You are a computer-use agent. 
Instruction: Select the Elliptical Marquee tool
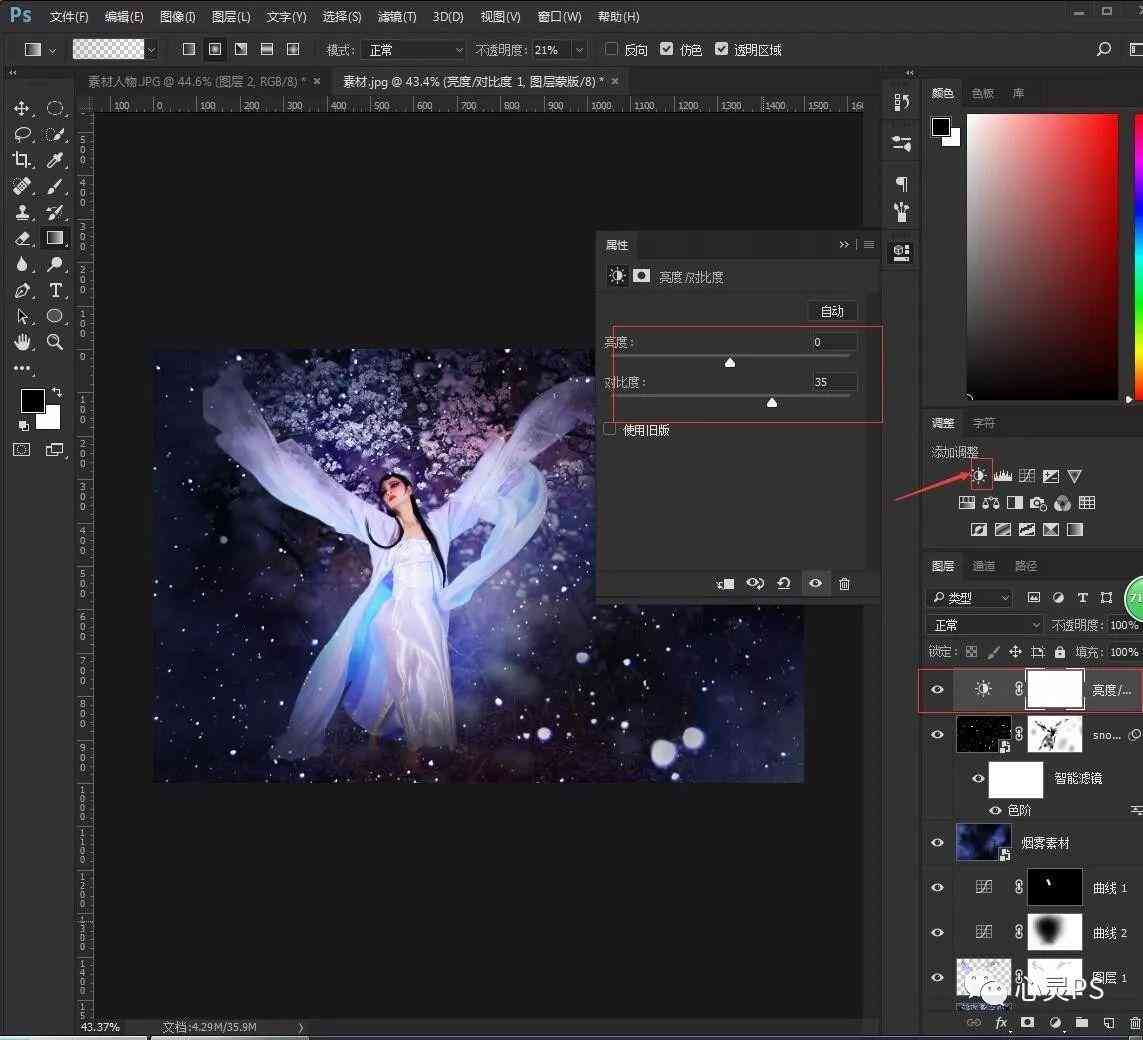pyautogui.click(x=55, y=109)
